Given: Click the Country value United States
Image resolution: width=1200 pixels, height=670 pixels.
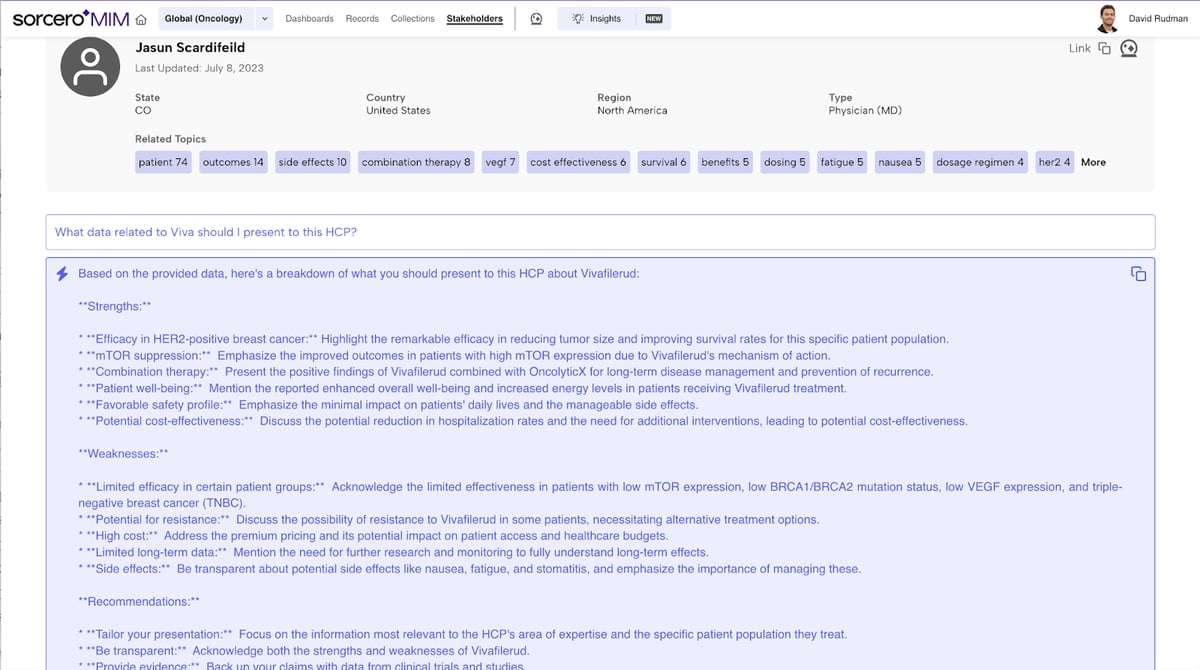Looking at the screenshot, I should 398,110.
